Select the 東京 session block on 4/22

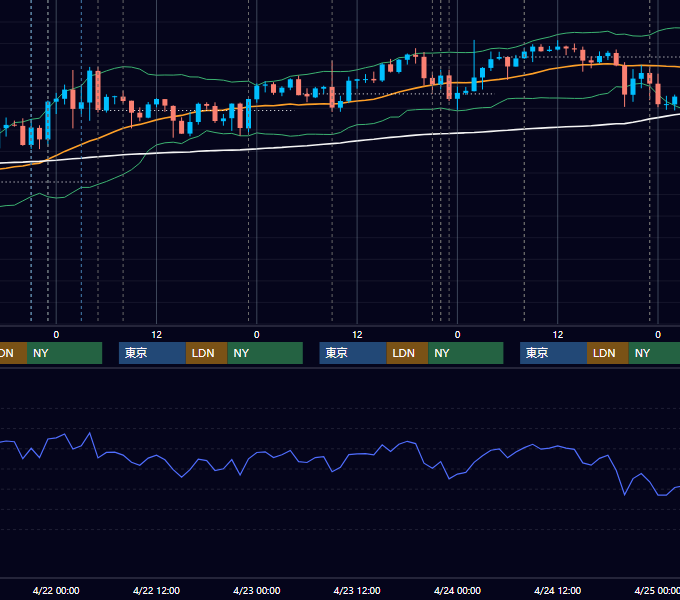point(152,353)
